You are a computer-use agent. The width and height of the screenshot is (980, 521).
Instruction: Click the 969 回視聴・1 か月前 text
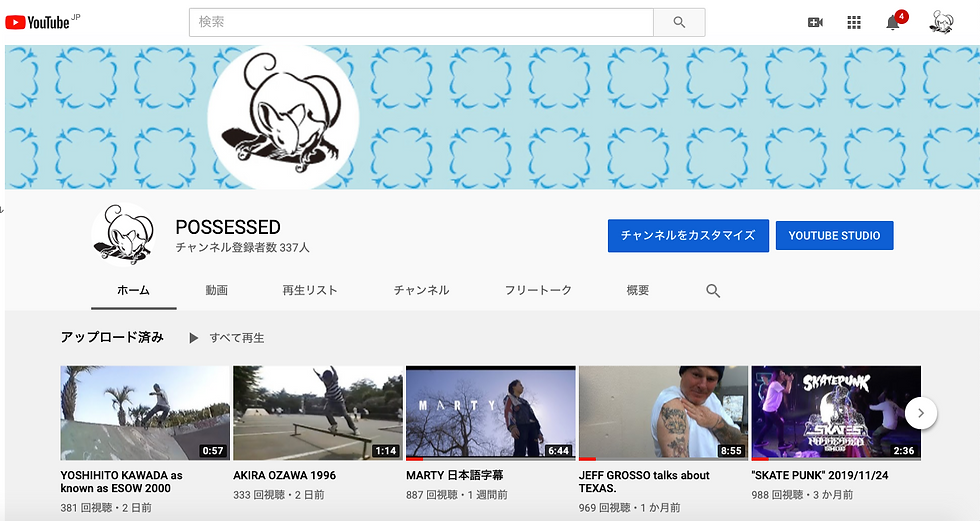point(629,508)
